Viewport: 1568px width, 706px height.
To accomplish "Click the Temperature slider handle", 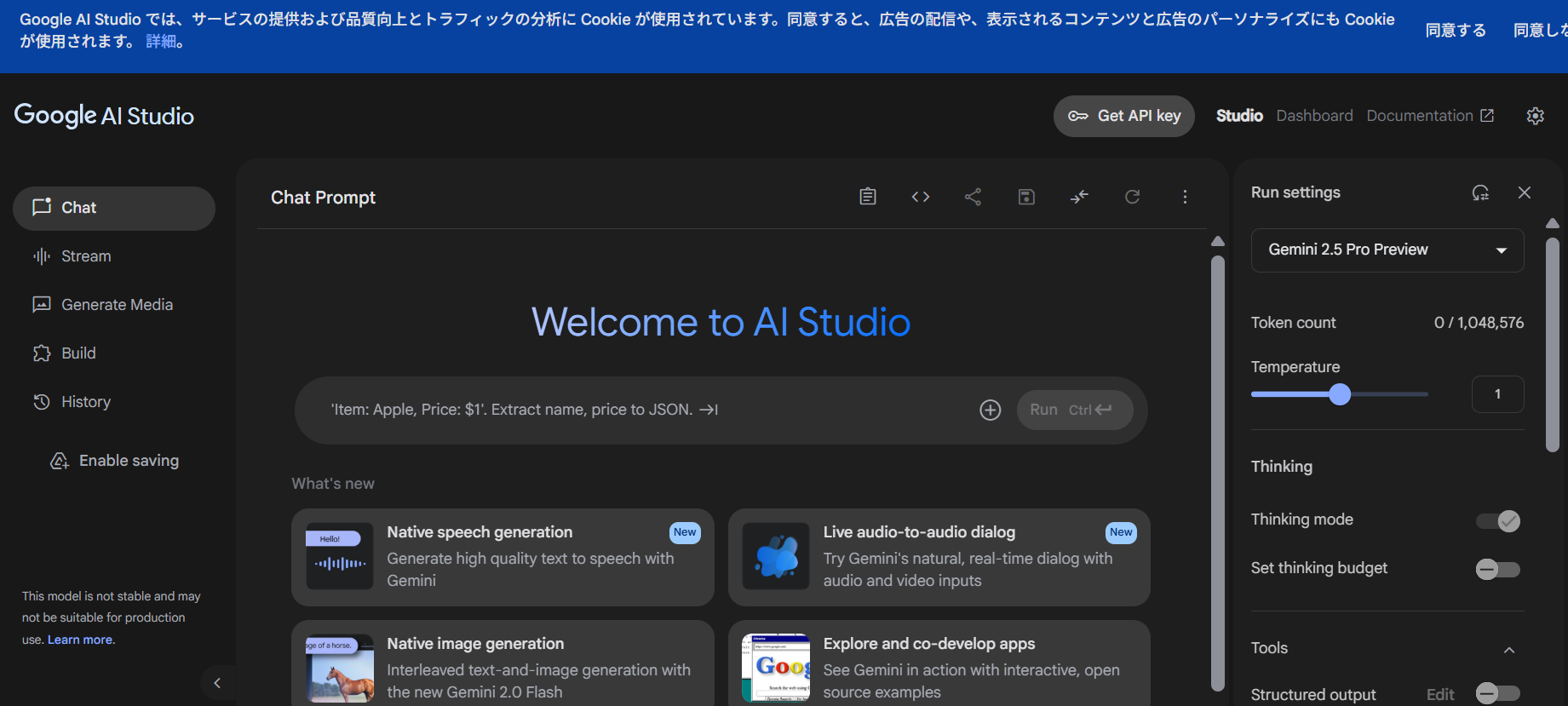I will tap(1340, 394).
